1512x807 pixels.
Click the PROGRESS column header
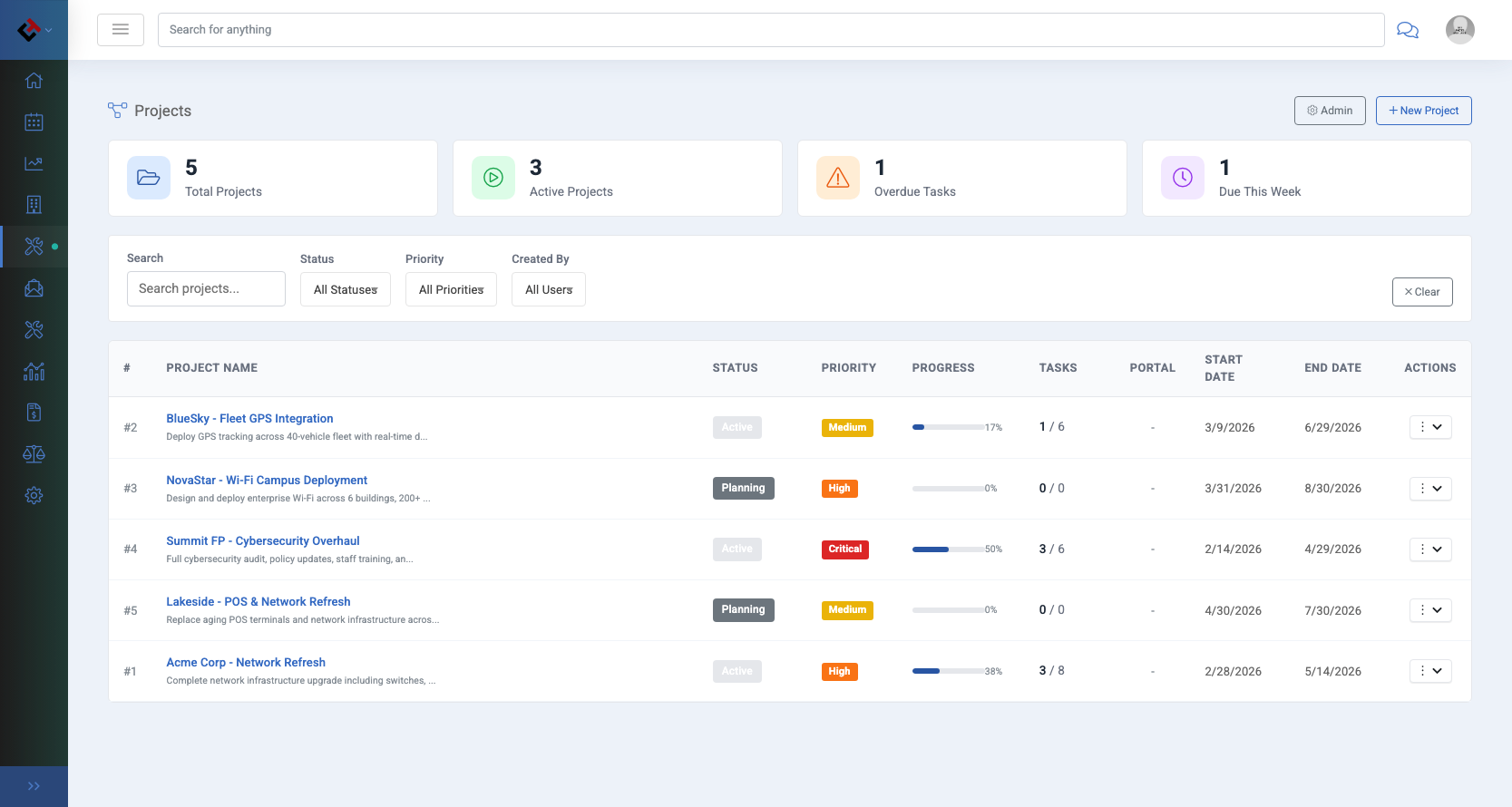943,368
